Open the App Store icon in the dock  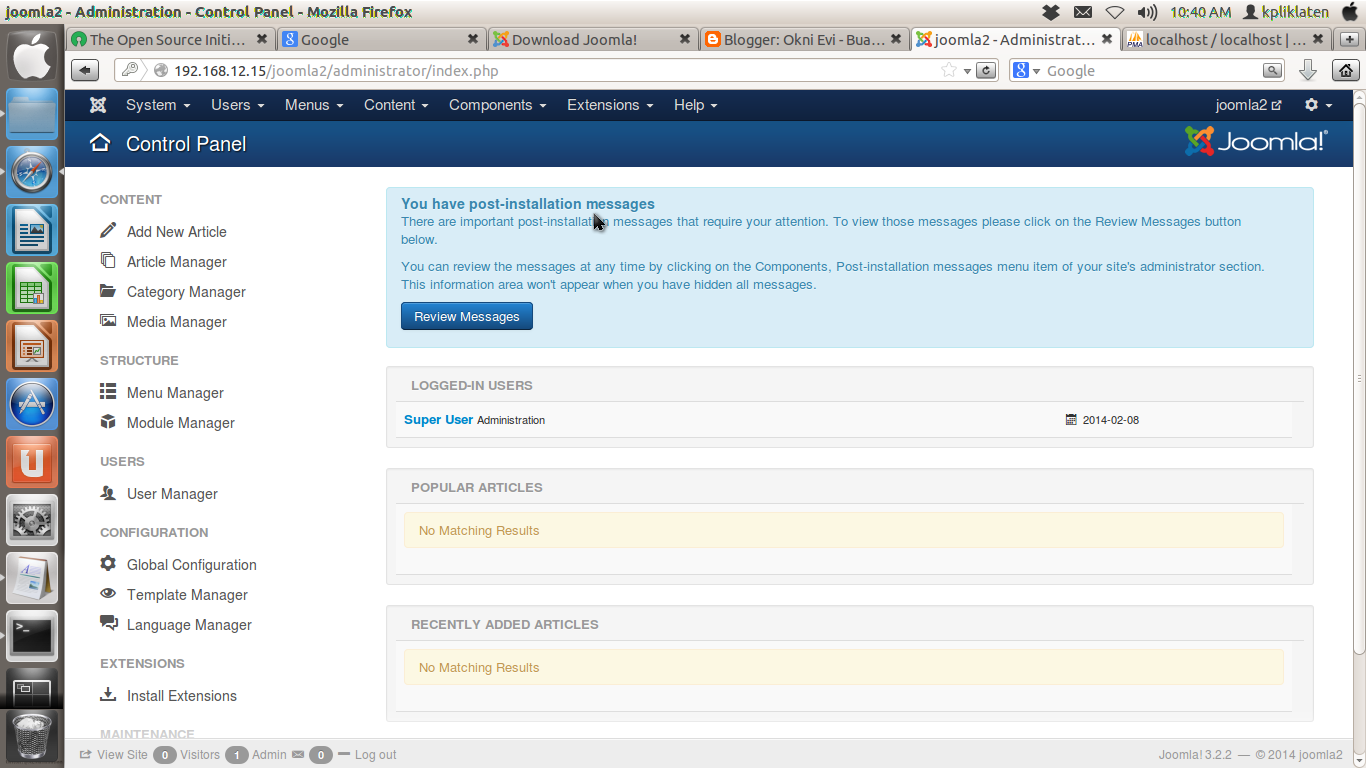32,404
